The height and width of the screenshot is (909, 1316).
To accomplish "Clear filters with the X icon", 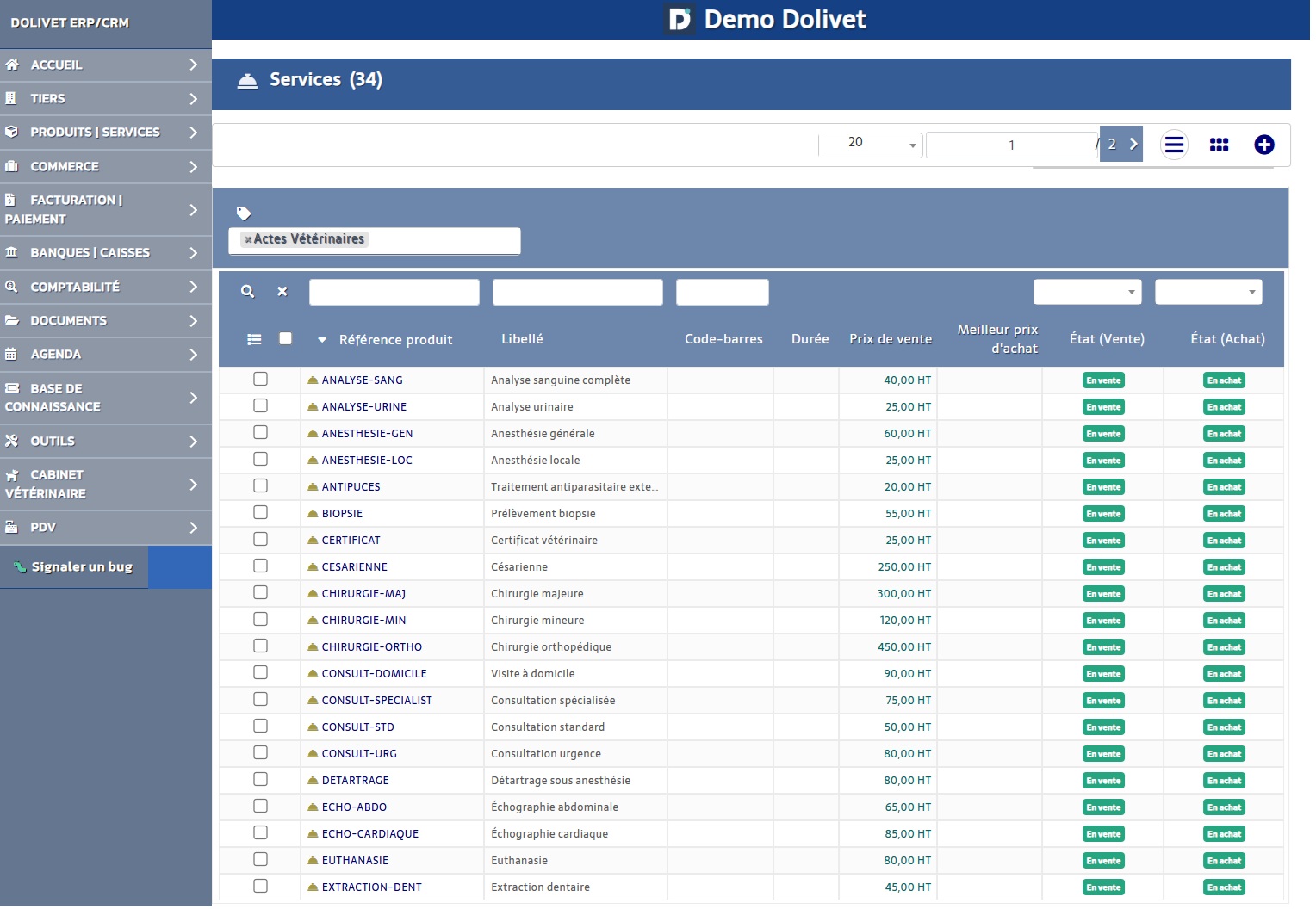I will click(x=282, y=292).
